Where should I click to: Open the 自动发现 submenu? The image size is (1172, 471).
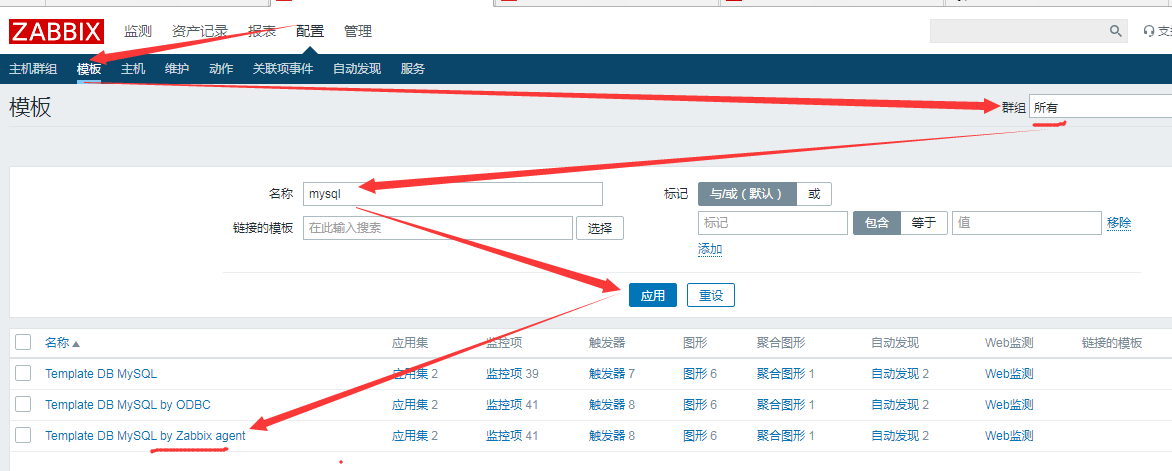coord(357,69)
